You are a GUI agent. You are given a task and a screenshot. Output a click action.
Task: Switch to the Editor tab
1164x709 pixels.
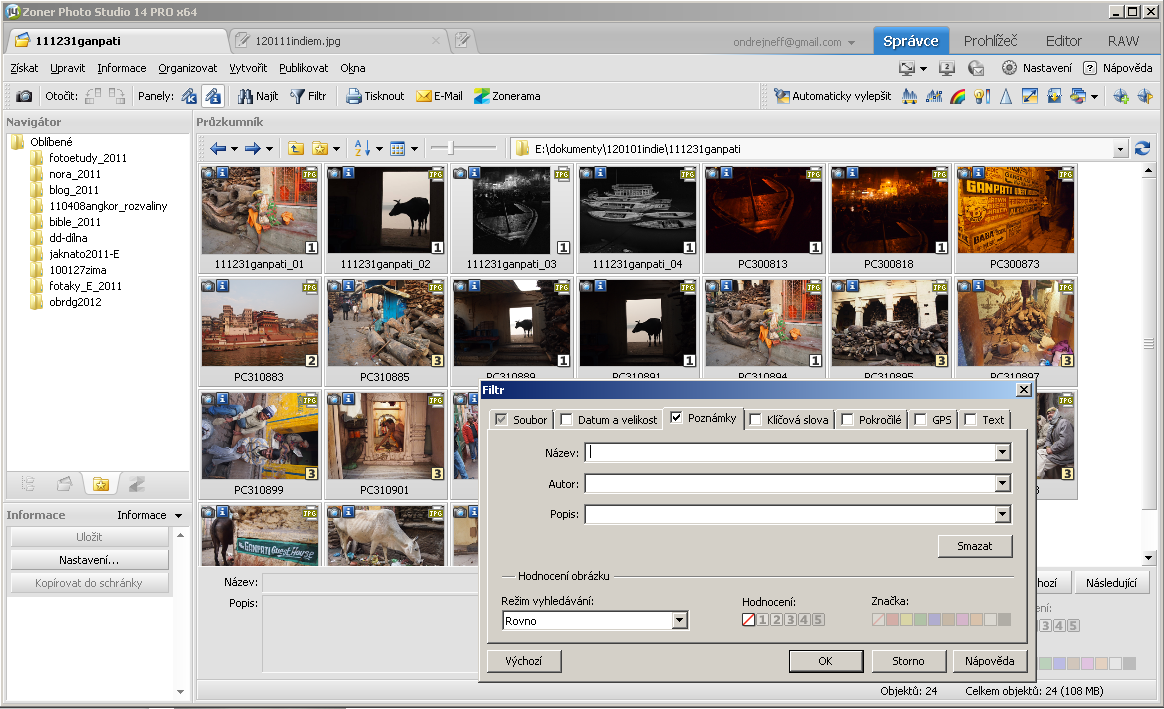(x=1063, y=41)
